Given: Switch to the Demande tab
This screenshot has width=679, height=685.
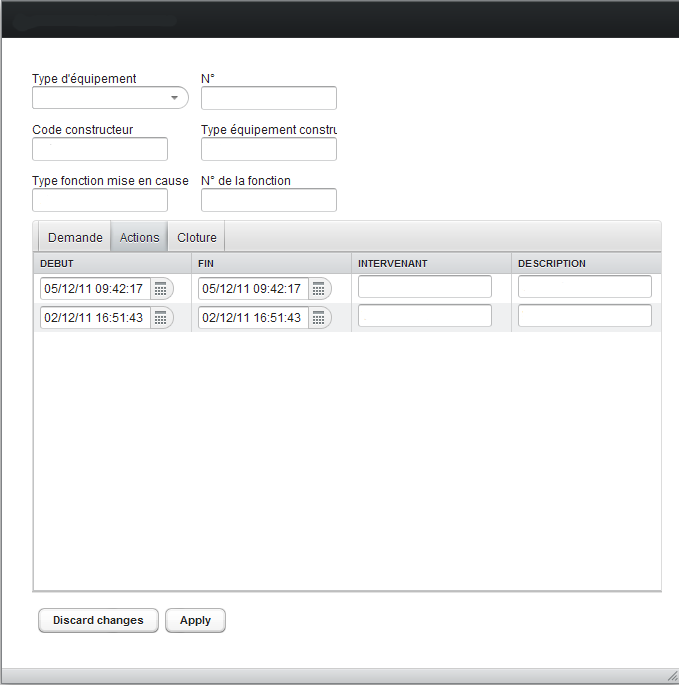Looking at the screenshot, I should tap(75, 238).
